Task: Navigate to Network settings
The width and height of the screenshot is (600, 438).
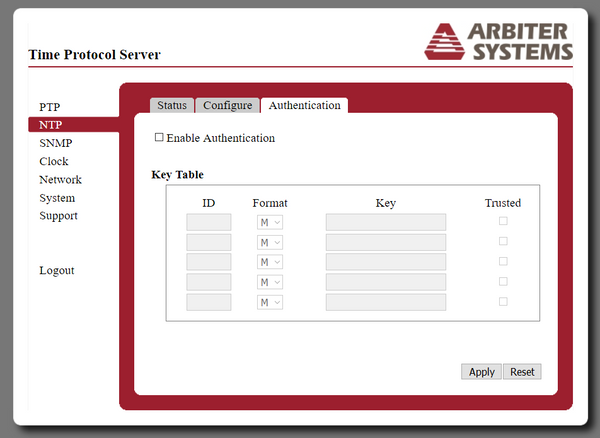Action: click(x=60, y=180)
